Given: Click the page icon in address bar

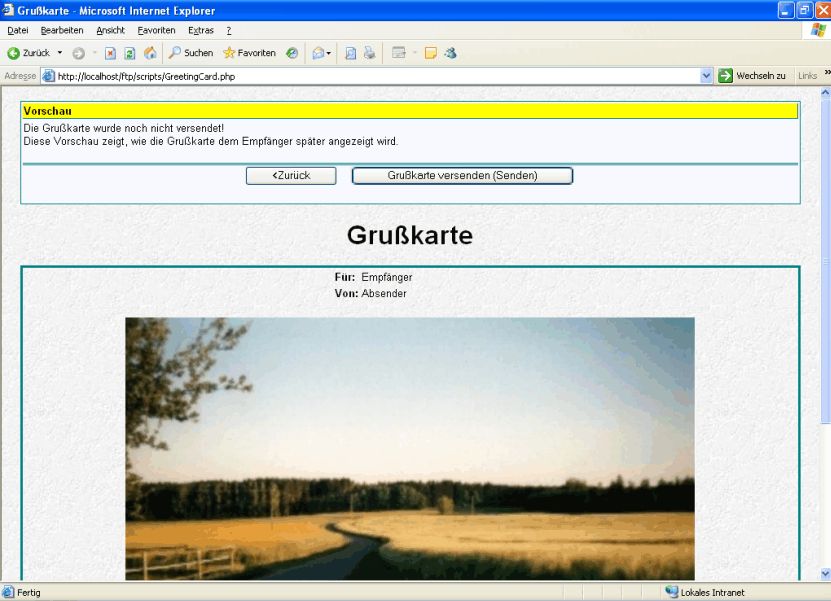Looking at the screenshot, I should coord(49,76).
